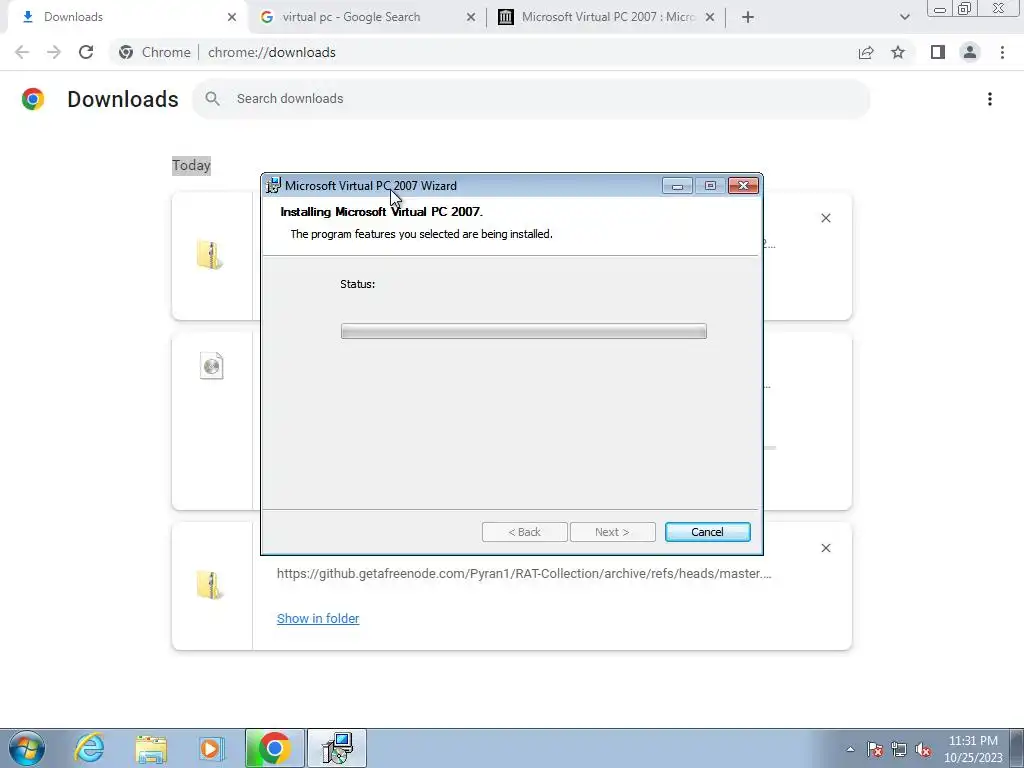The height and width of the screenshot is (768, 1024).
Task: Switch to the virtual pc Google Search tab
Action: coord(367,17)
